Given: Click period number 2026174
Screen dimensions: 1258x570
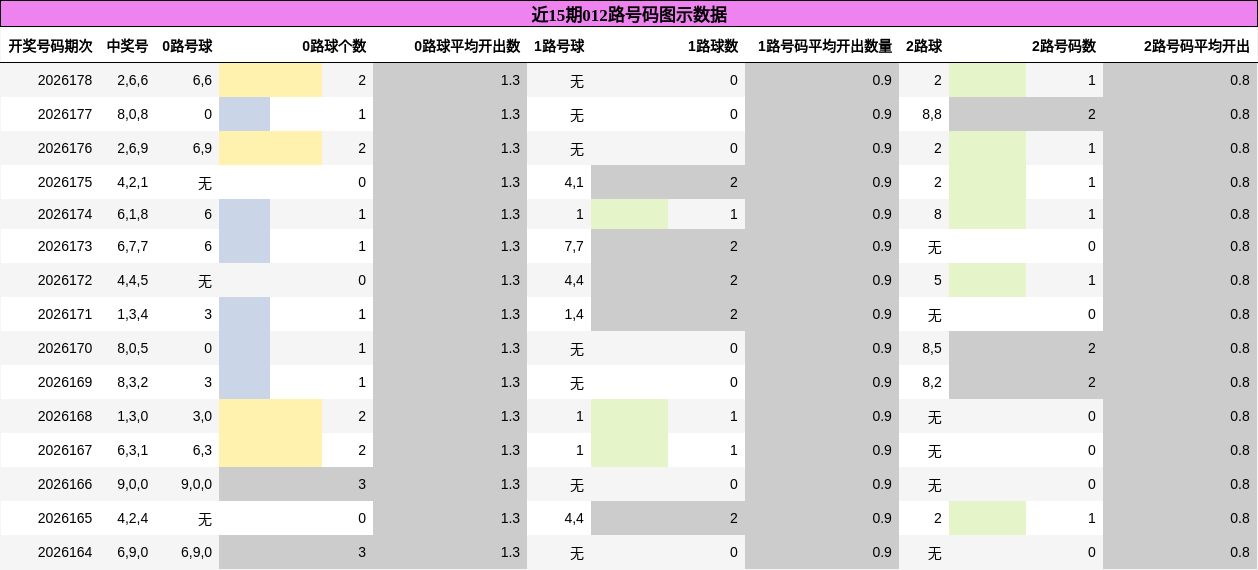Looking at the screenshot, I should 65,214.
